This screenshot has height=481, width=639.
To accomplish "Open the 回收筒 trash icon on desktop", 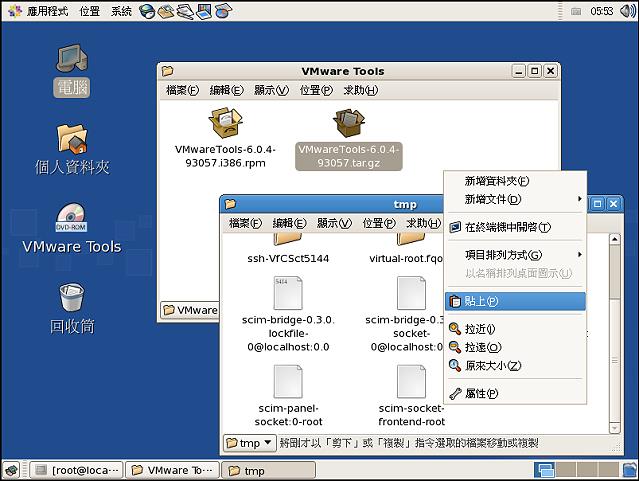I will 72,297.
